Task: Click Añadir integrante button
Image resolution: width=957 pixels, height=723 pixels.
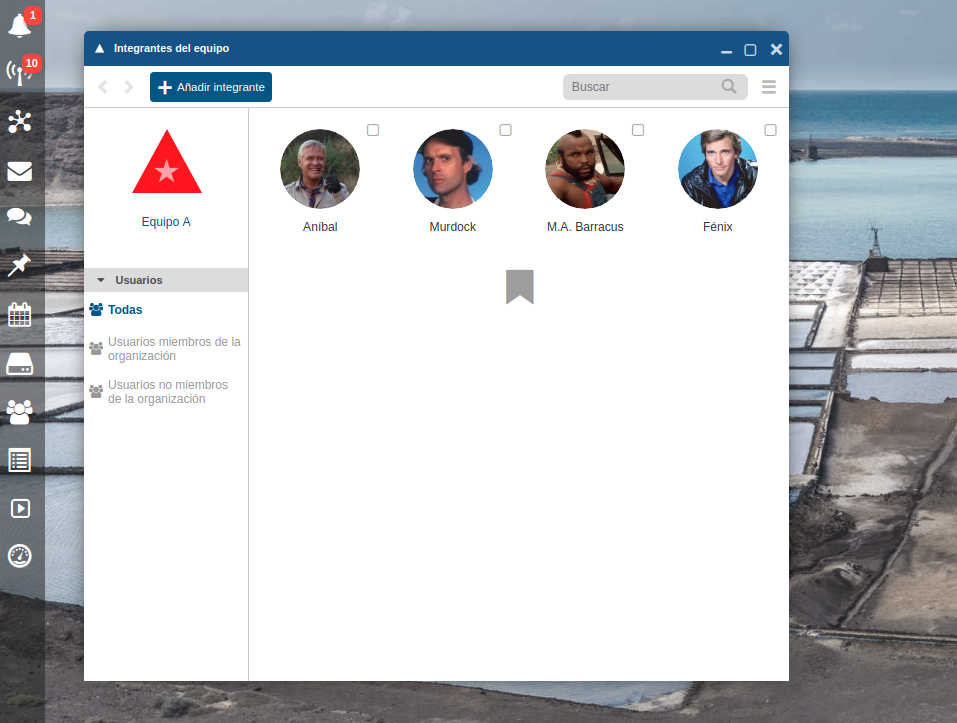Action: click(x=211, y=87)
